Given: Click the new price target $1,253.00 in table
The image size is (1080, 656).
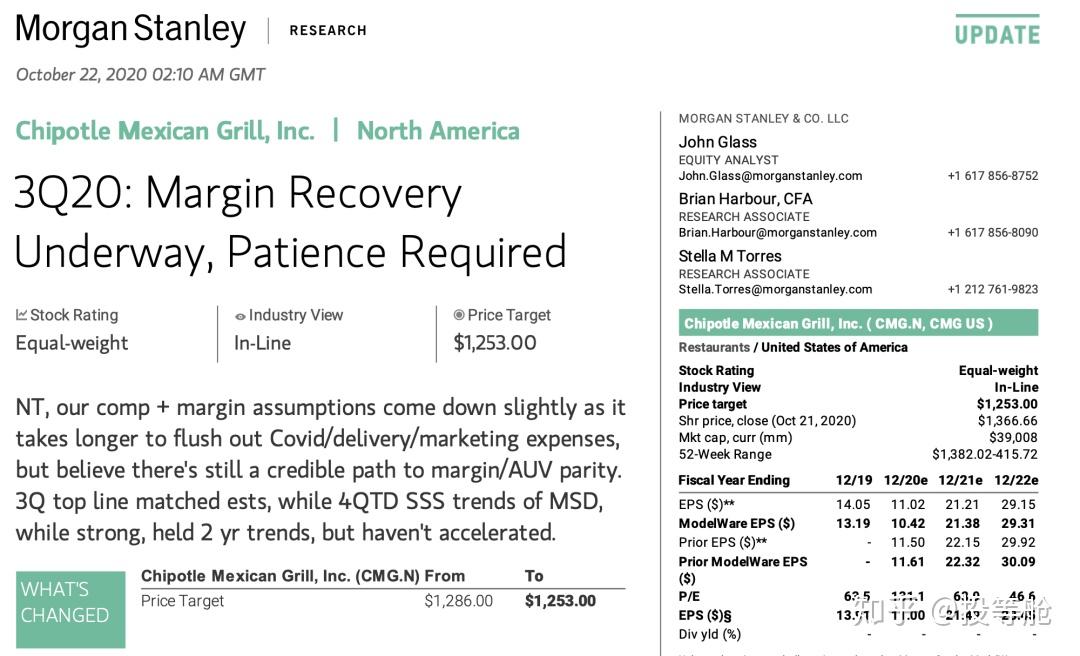Looking at the screenshot, I should pyautogui.click(x=560, y=601).
